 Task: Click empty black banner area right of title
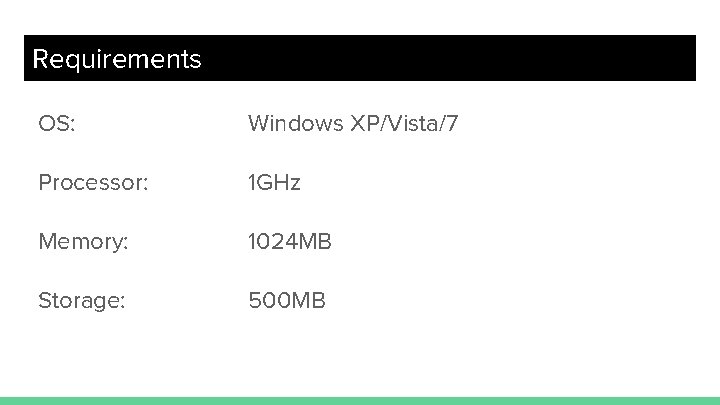[450, 58]
